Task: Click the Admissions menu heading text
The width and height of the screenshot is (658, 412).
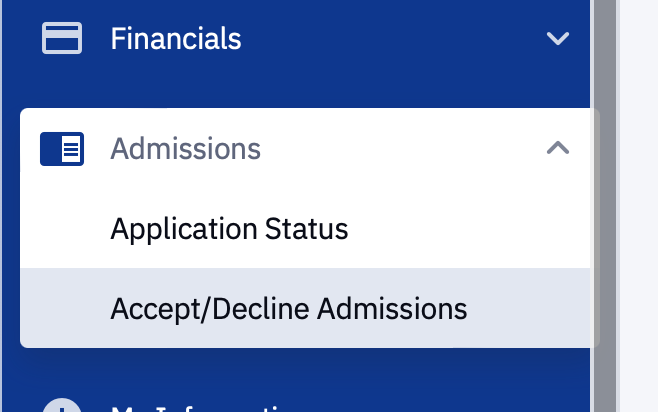Action: tap(185, 149)
